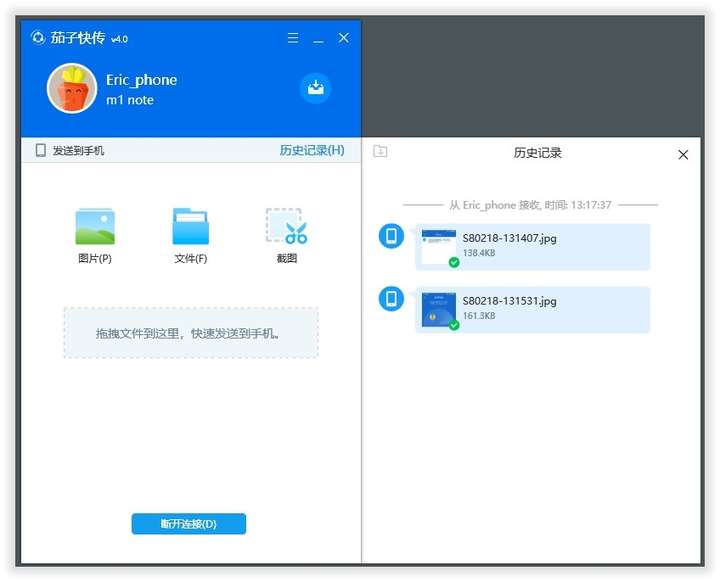This screenshot has height=582, width=720.
Task: Open 历史记录(H) link
Action: click(x=312, y=150)
